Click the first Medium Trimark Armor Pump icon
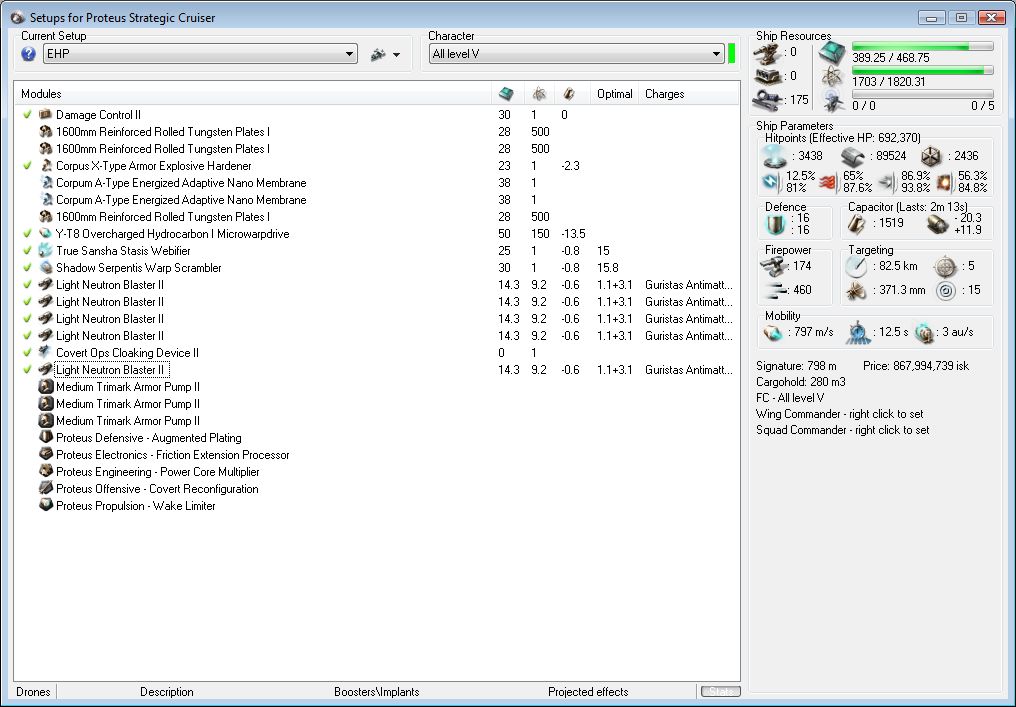The height and width of the screenshot is (707, 1016). pos(45,387)
